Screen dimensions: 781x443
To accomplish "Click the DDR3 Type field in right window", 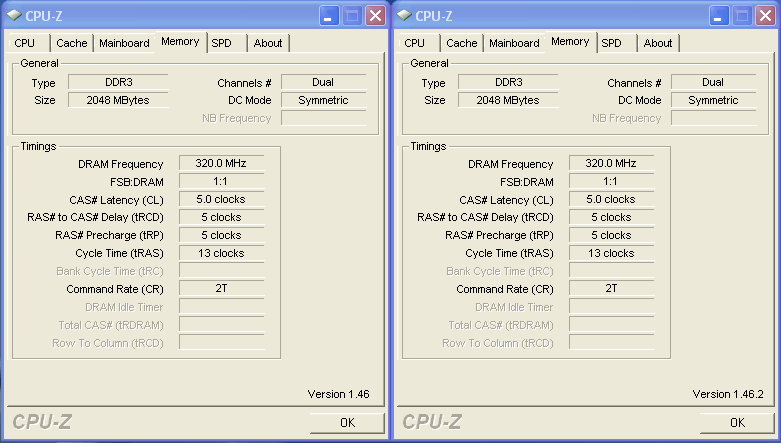I will pos(508,82).
